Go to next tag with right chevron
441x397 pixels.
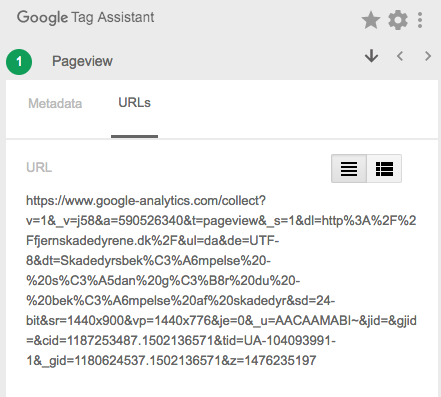428,56
